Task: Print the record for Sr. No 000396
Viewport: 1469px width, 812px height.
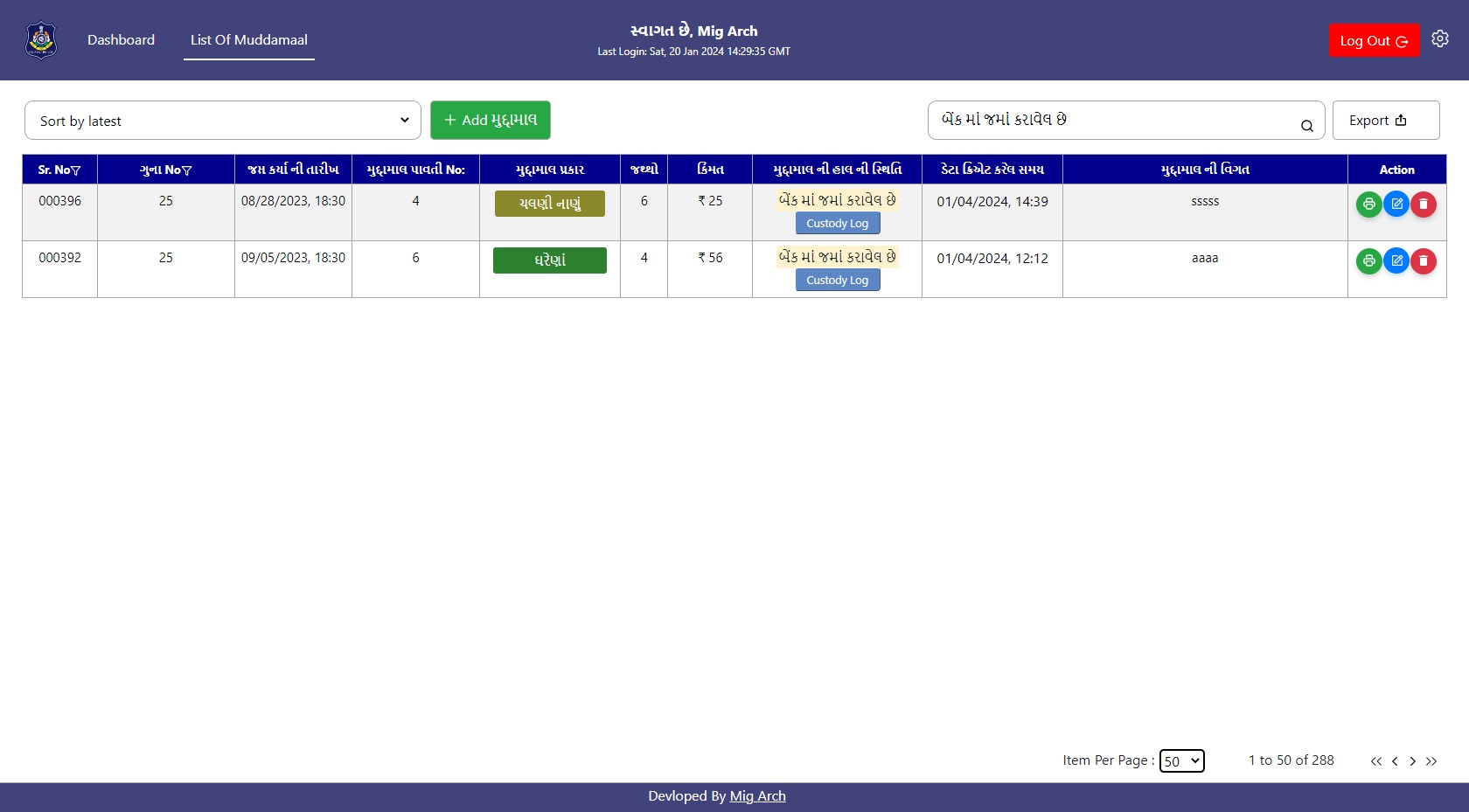Action: click(1368, 205)
